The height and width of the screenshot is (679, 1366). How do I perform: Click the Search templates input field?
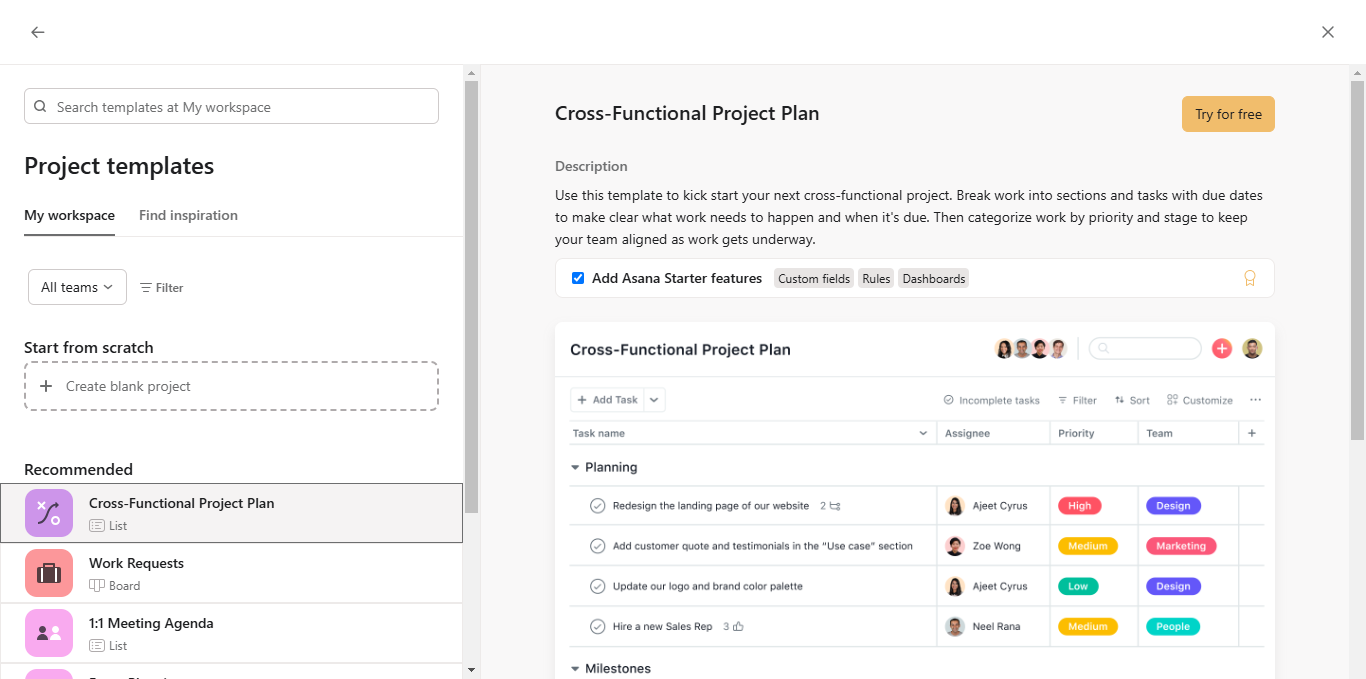click(x=231, y=107)
